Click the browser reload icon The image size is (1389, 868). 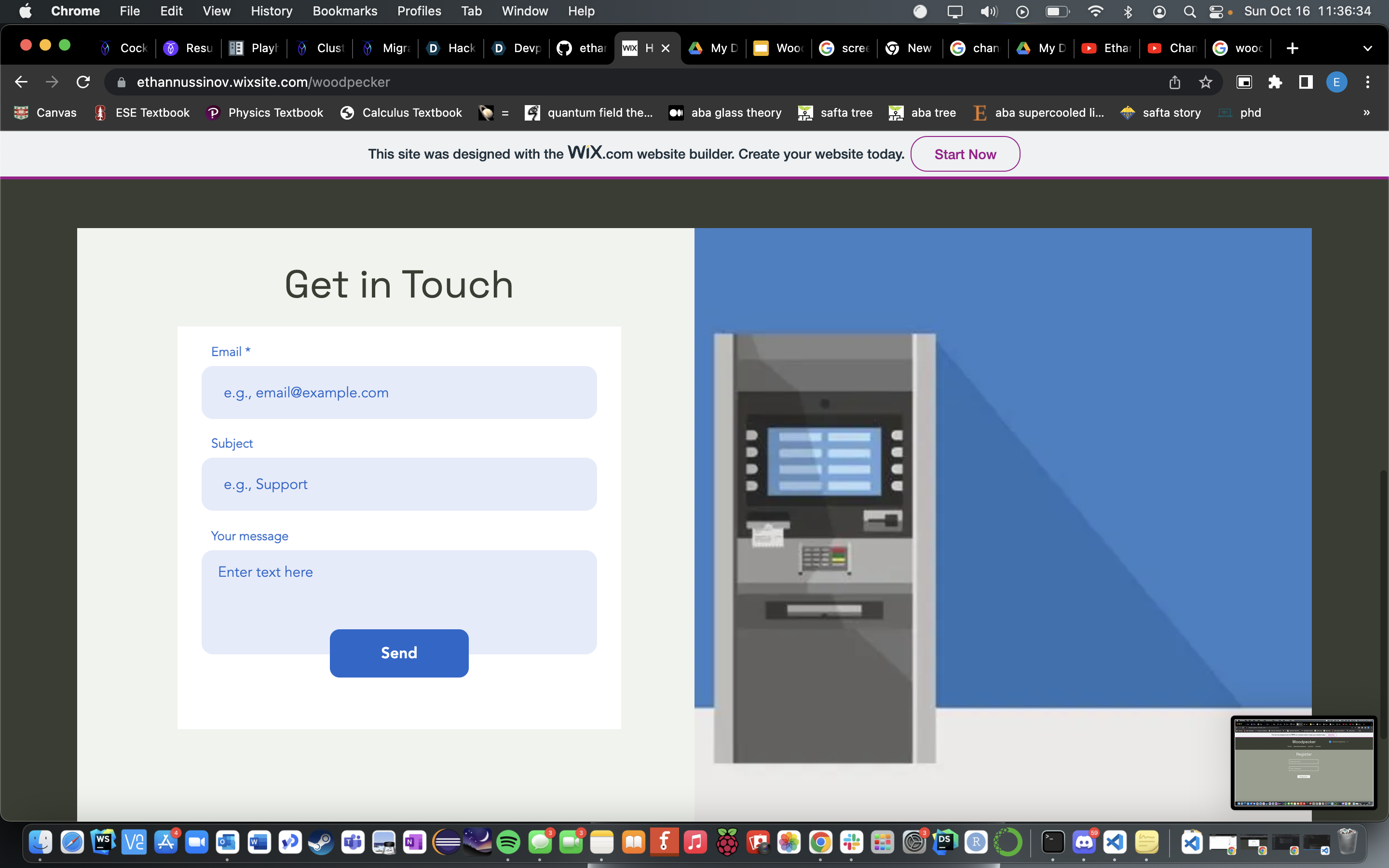[83, 82]
